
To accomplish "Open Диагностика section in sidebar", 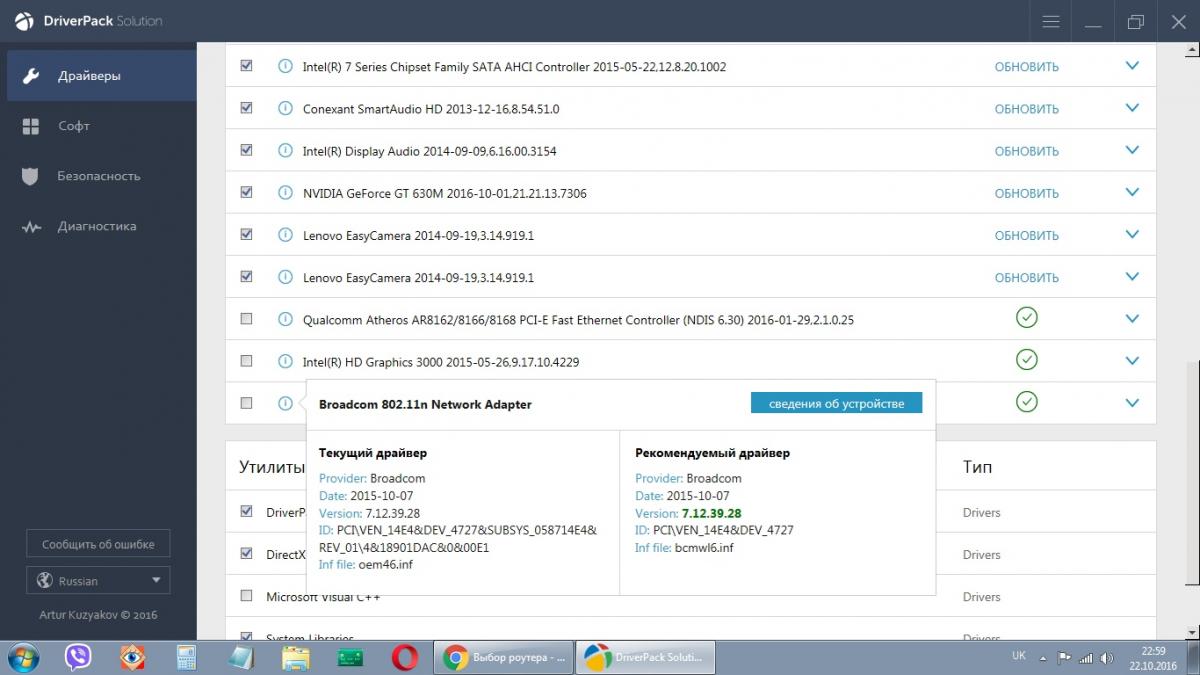I will (98, 226).
